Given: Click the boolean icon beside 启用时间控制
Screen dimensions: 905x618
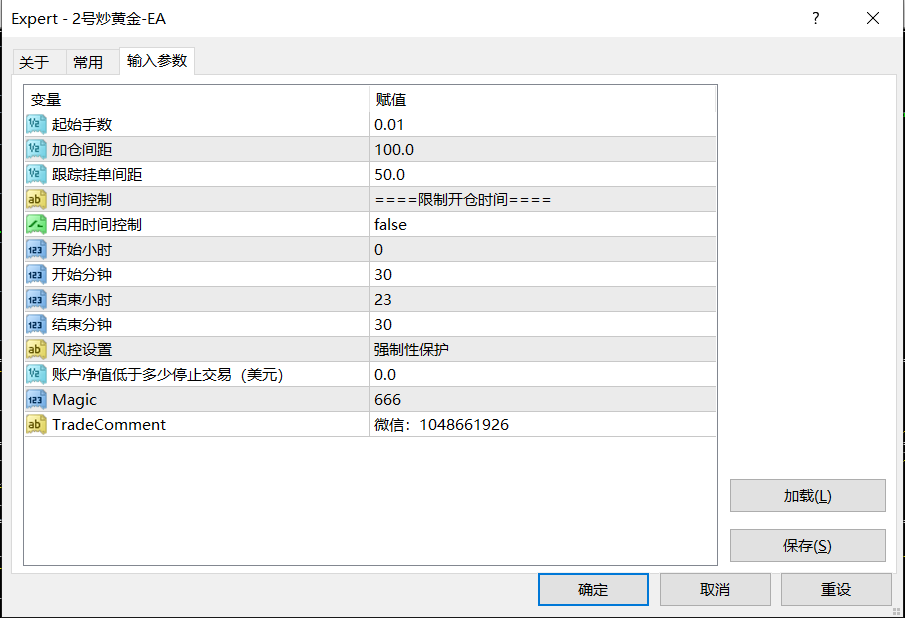Looking at the screenshot, I should (36, 225).
